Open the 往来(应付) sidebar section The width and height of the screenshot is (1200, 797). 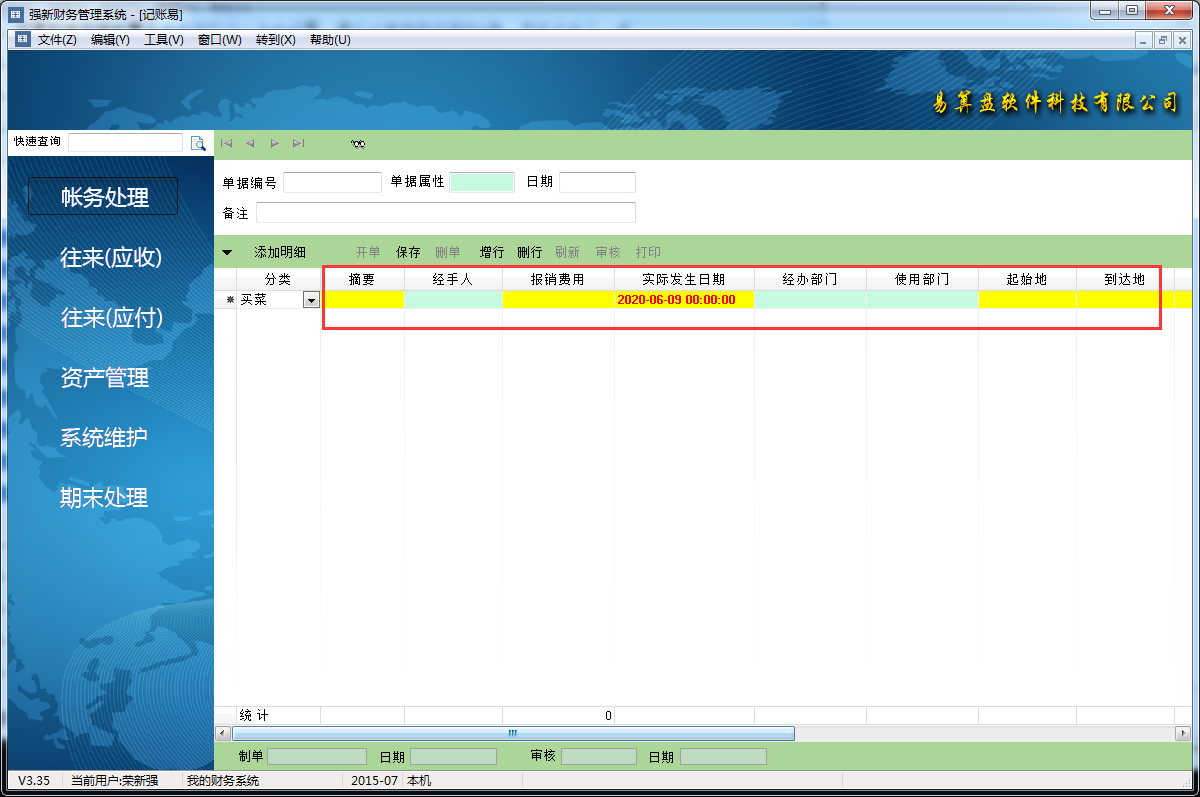[x=110, y=317]
